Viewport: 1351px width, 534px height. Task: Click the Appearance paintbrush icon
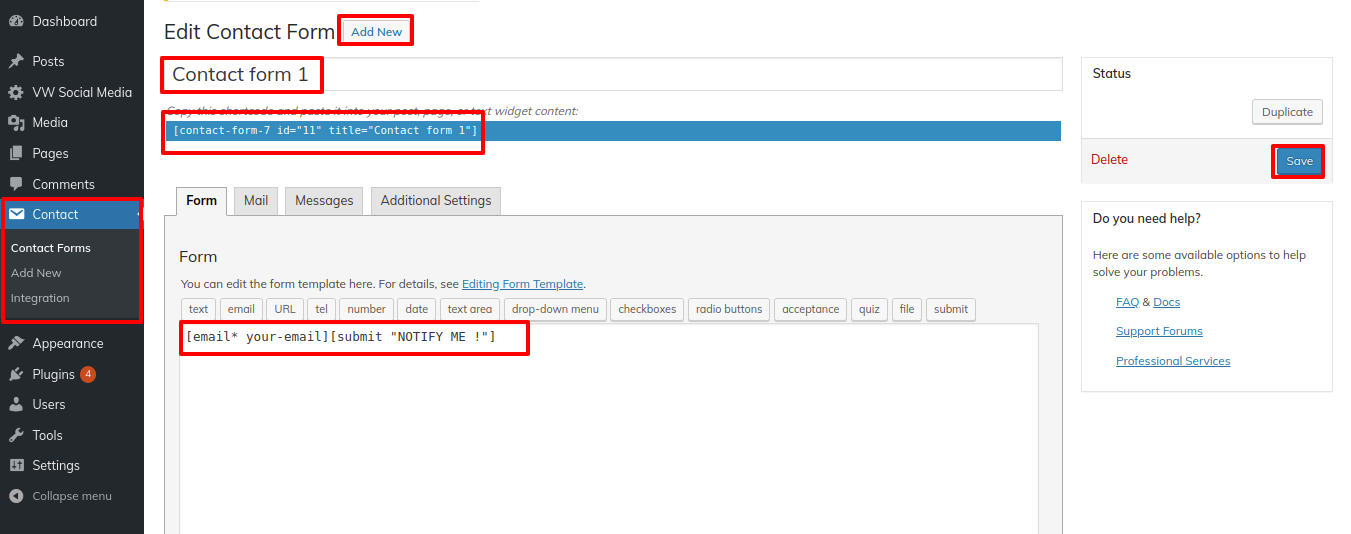[16, 343]
